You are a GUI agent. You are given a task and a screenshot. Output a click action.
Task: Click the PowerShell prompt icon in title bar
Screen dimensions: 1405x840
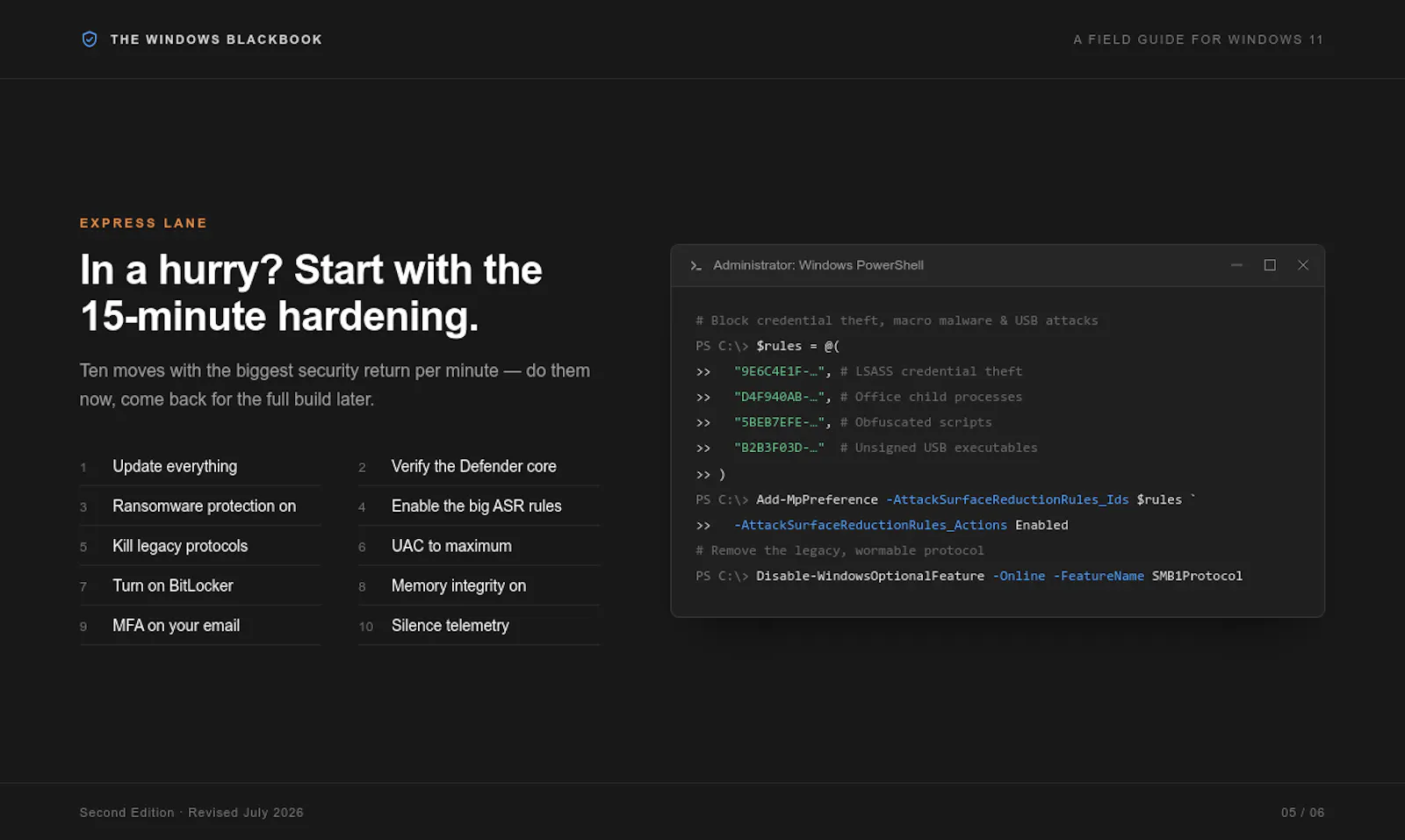695,265
